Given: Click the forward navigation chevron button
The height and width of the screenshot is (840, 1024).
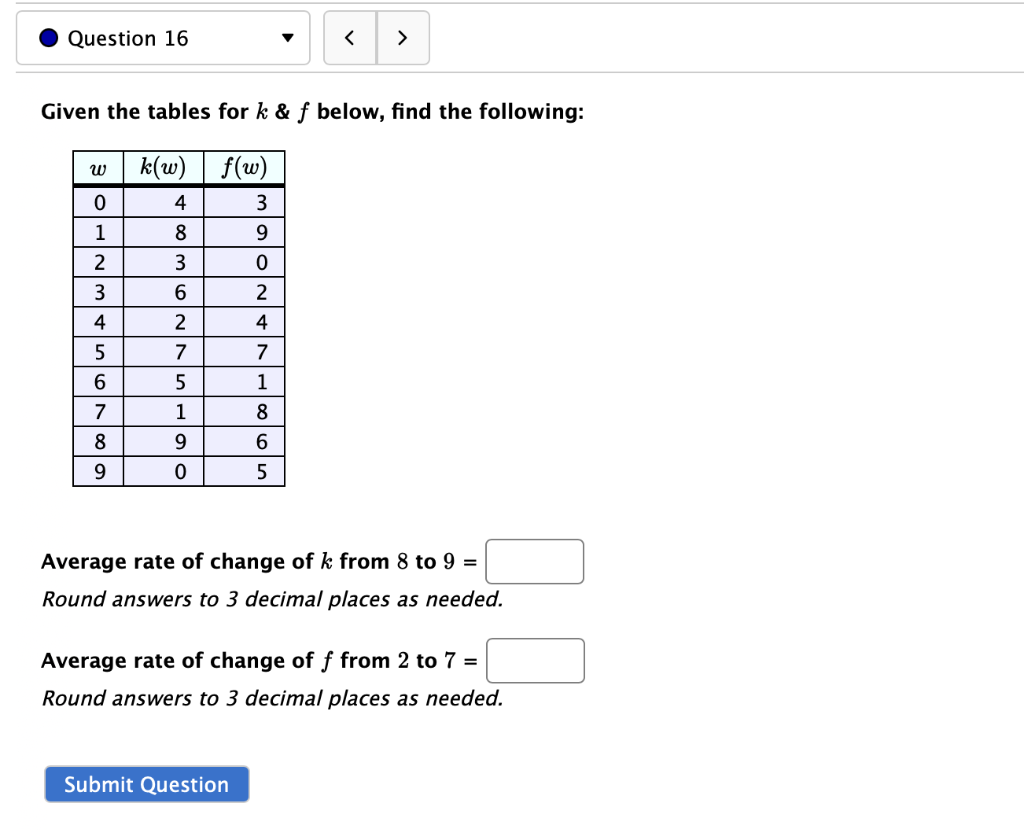Looking at the screenshot, I should pyautogui.click(x=402, y=37).
